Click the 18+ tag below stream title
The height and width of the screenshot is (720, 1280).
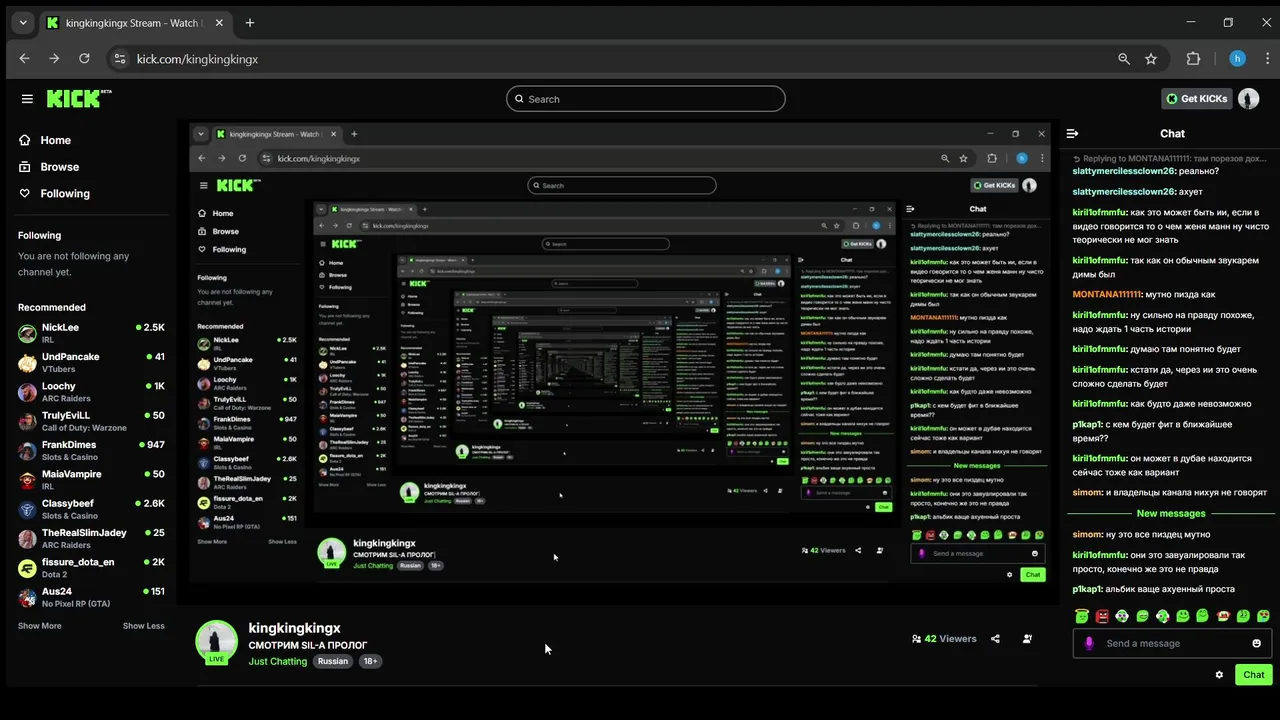[370, 661]
